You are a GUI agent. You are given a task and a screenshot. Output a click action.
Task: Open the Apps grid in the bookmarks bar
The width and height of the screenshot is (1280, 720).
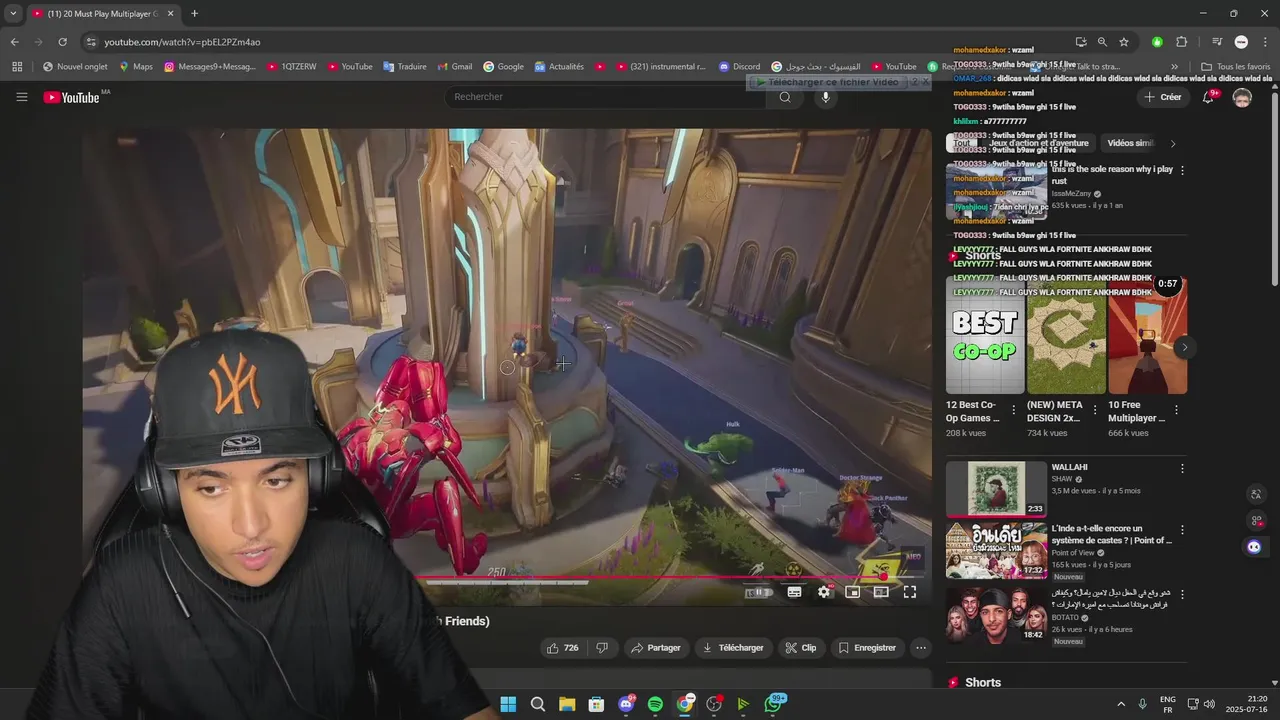(17, 67)
